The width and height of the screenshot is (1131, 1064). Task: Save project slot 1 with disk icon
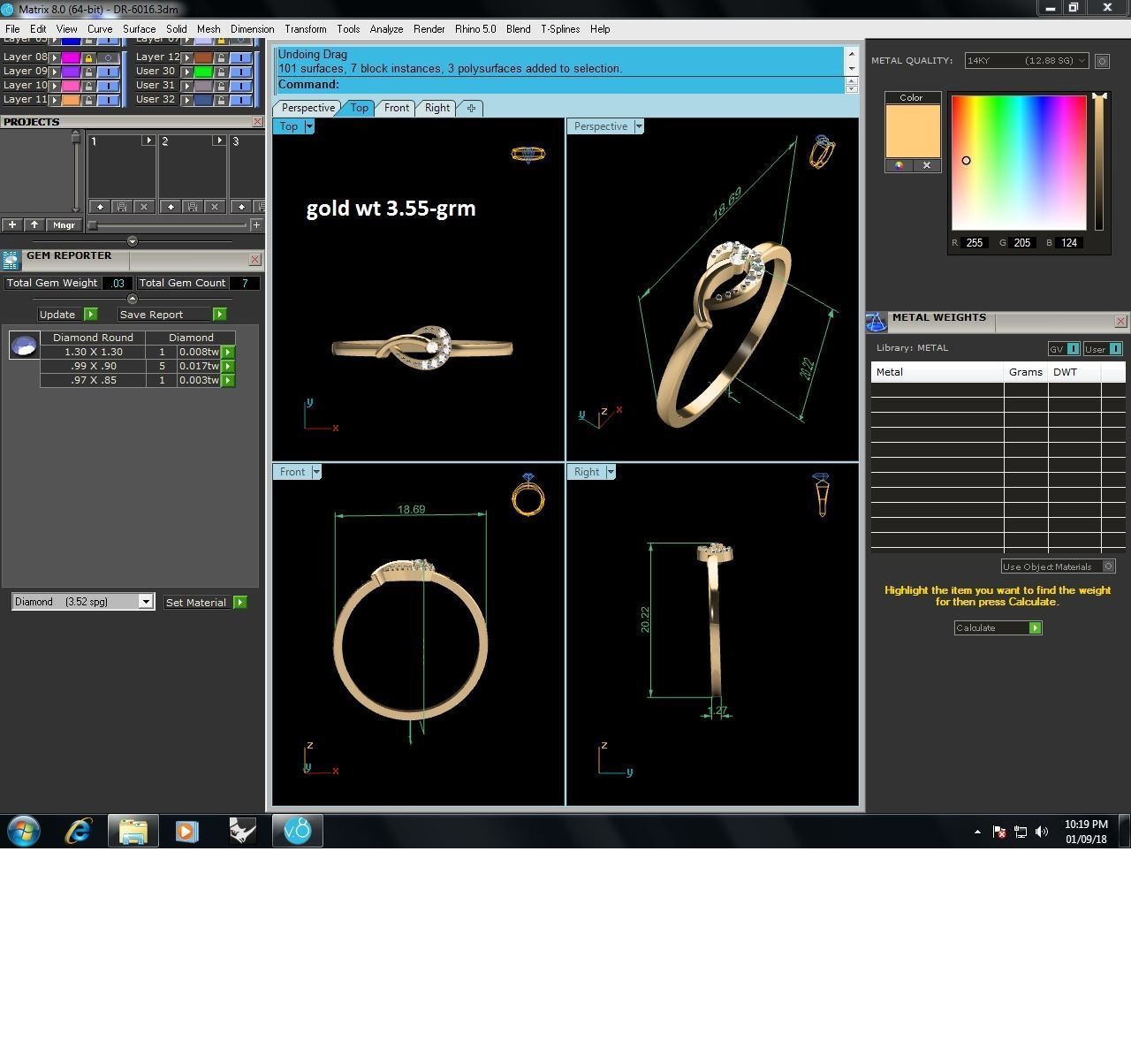click(x=122, y=207)
